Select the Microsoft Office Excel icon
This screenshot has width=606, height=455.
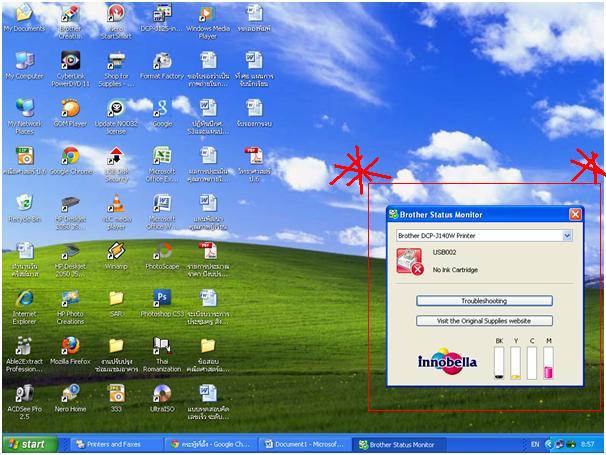[x=162, y=164]
